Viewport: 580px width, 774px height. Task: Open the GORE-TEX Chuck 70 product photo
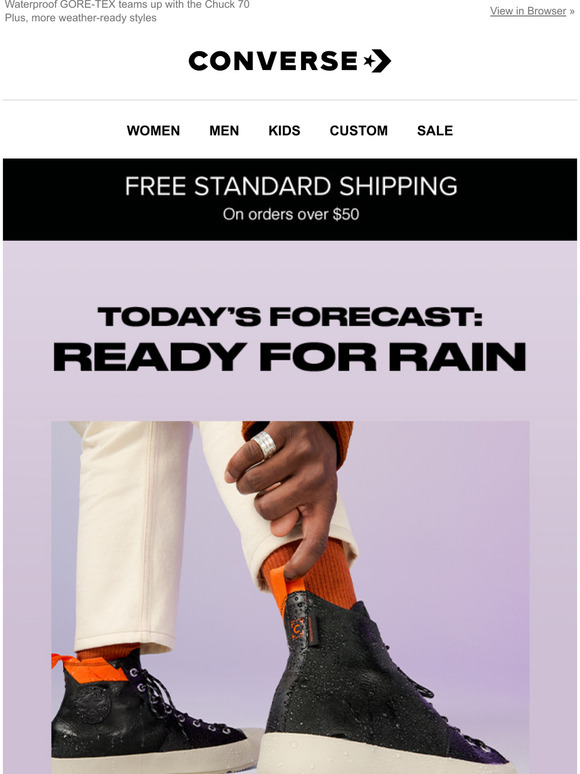(x=290, y=597)
